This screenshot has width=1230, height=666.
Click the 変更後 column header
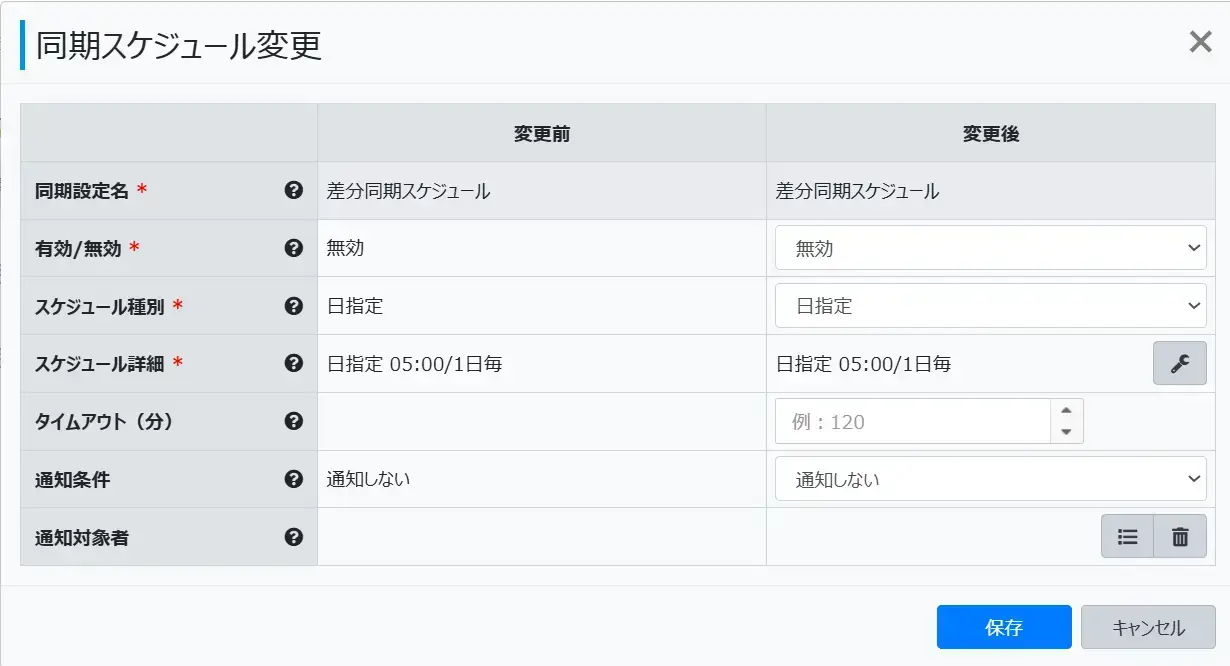(990, 134)
